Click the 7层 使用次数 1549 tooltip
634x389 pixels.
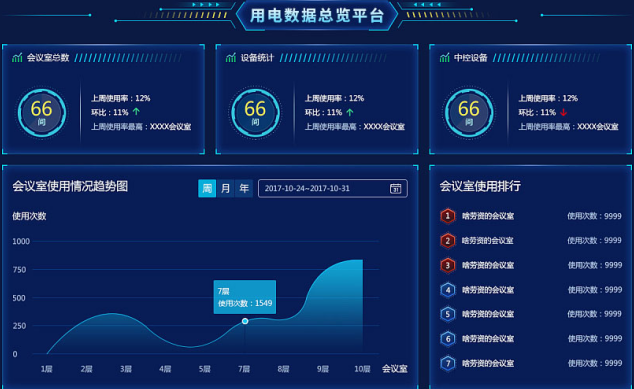tap(245, 297)
